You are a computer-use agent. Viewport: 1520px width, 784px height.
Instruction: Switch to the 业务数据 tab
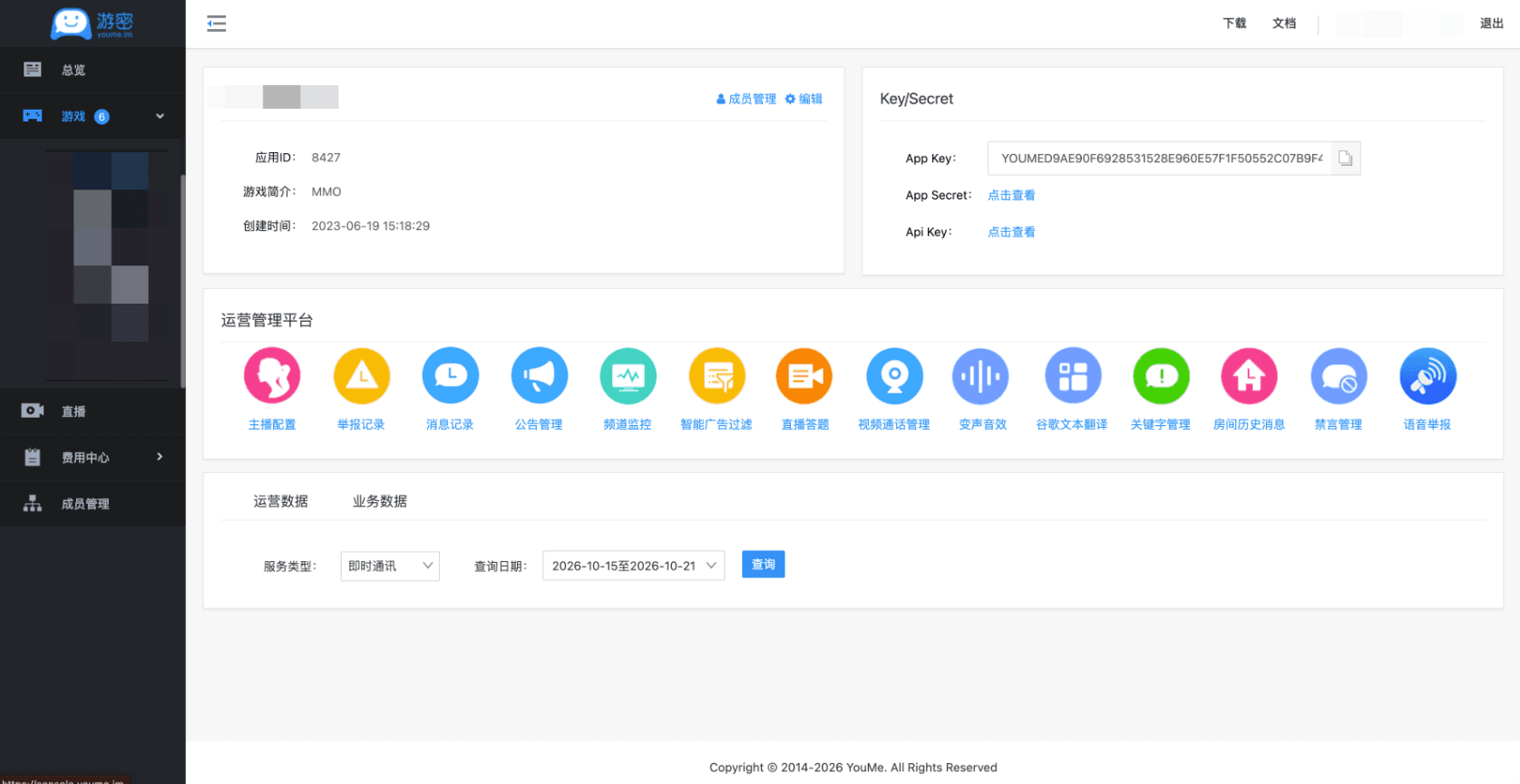[380, 501]
